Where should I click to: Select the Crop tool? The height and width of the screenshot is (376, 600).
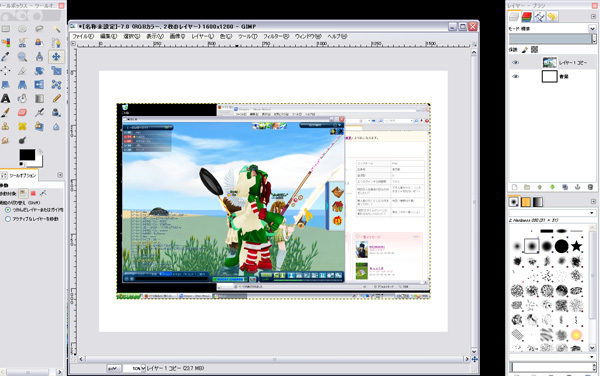click(22, 71)
